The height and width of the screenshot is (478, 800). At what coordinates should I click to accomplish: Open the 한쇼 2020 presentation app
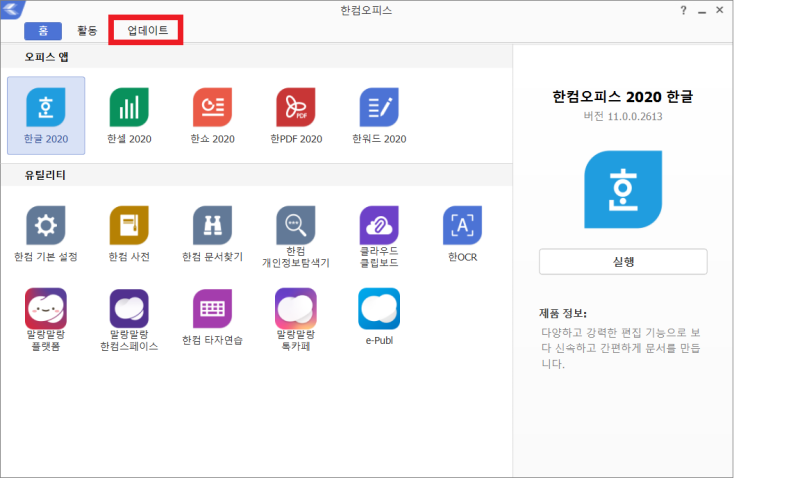[212, 107]
